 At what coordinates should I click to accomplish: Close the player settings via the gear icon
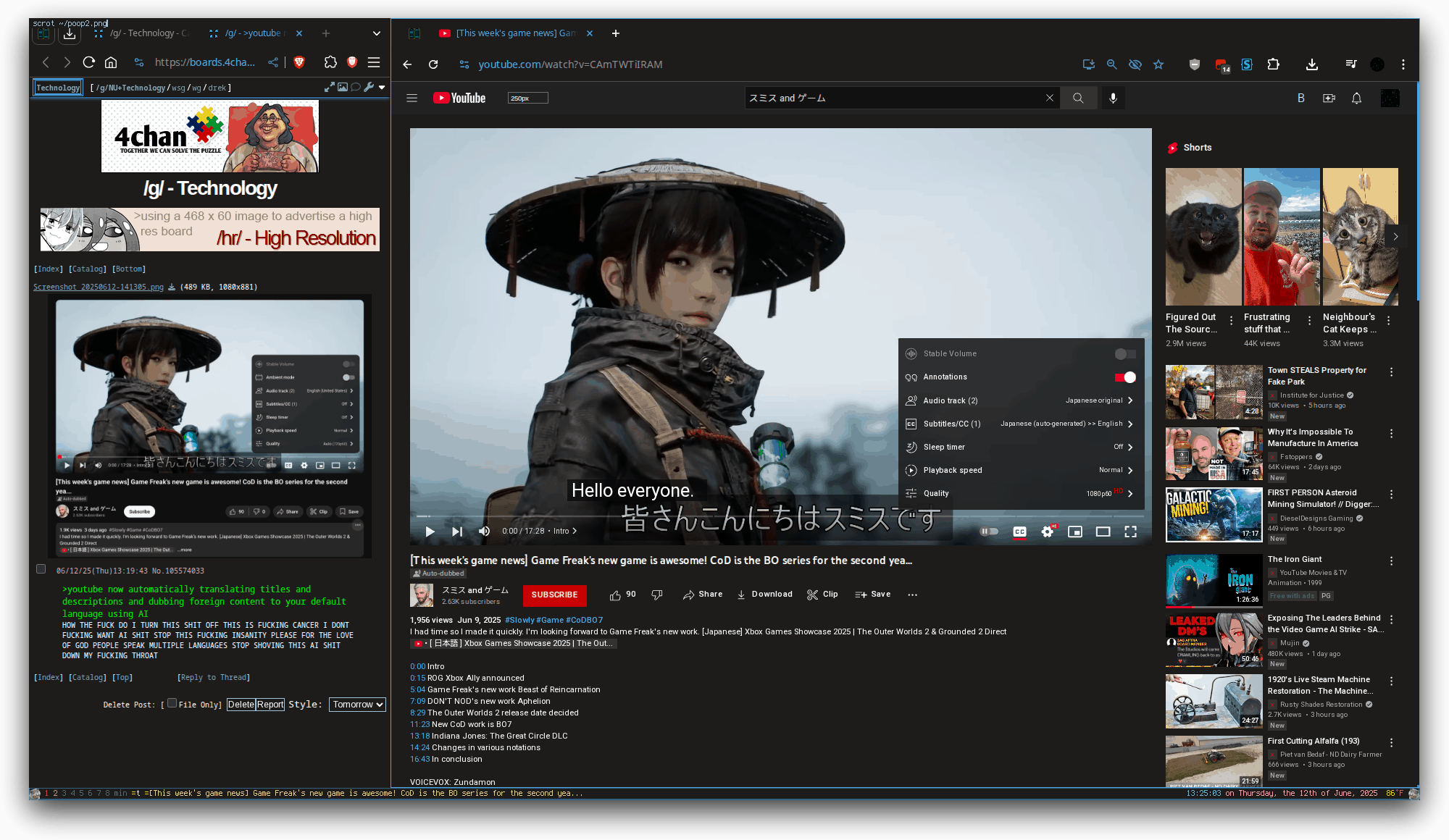click(1047, 532)
